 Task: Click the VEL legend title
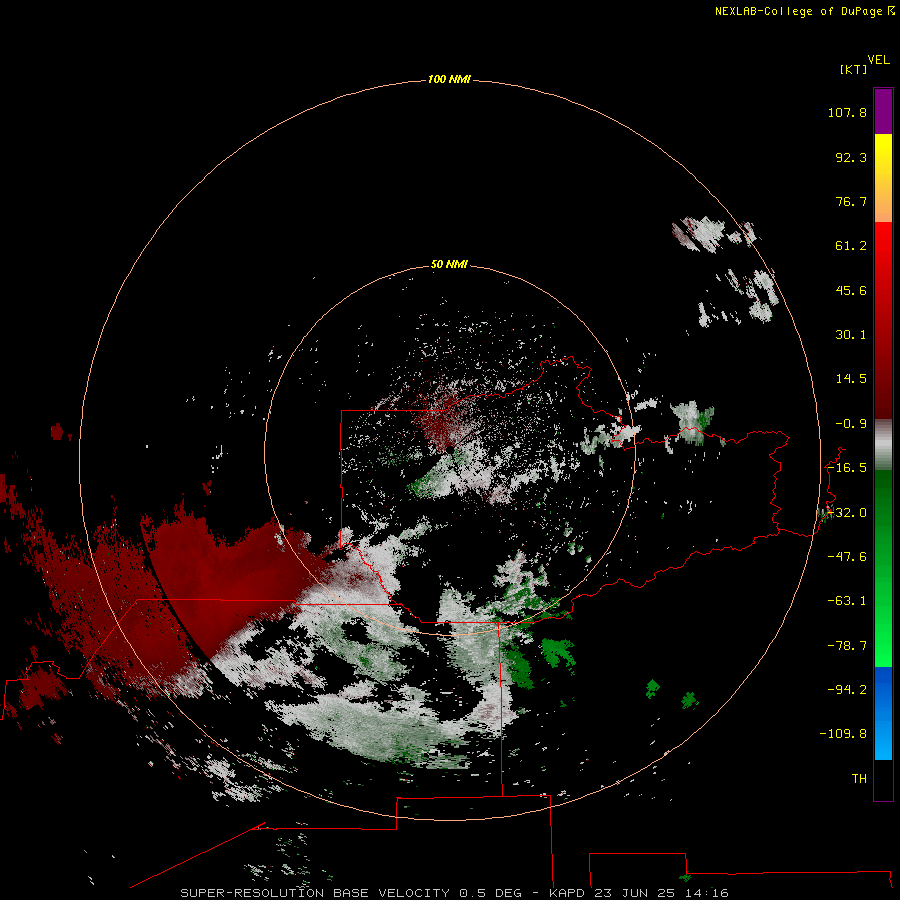click(x=879, y=60)
